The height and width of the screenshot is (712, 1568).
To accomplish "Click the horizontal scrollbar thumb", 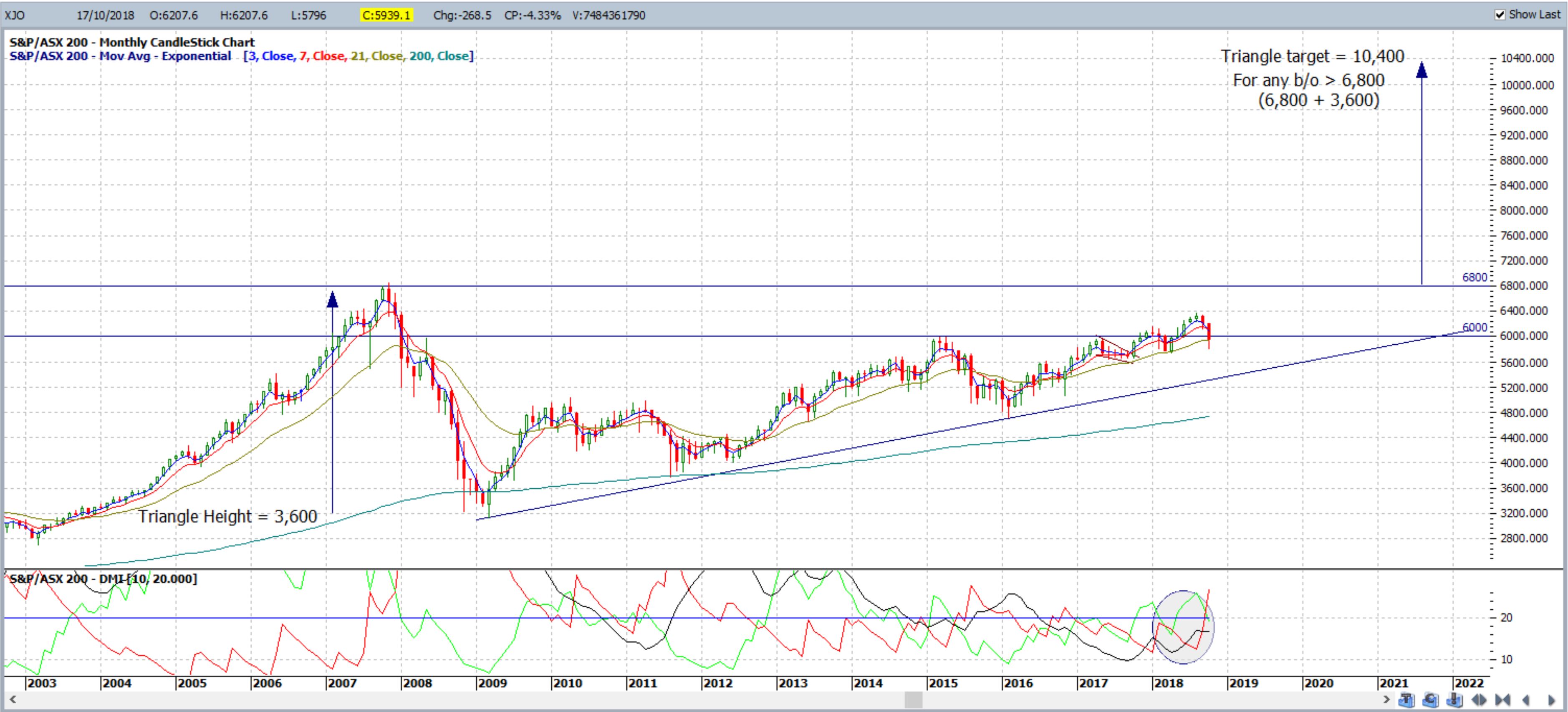I will (x=913, y=700).
